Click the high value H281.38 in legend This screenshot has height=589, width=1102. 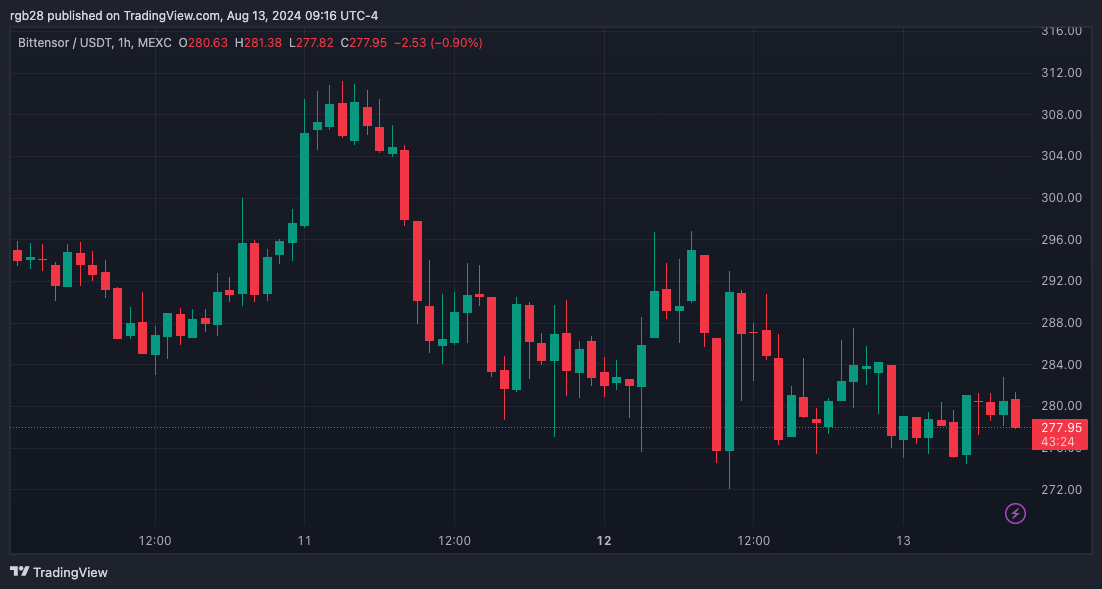258,43
